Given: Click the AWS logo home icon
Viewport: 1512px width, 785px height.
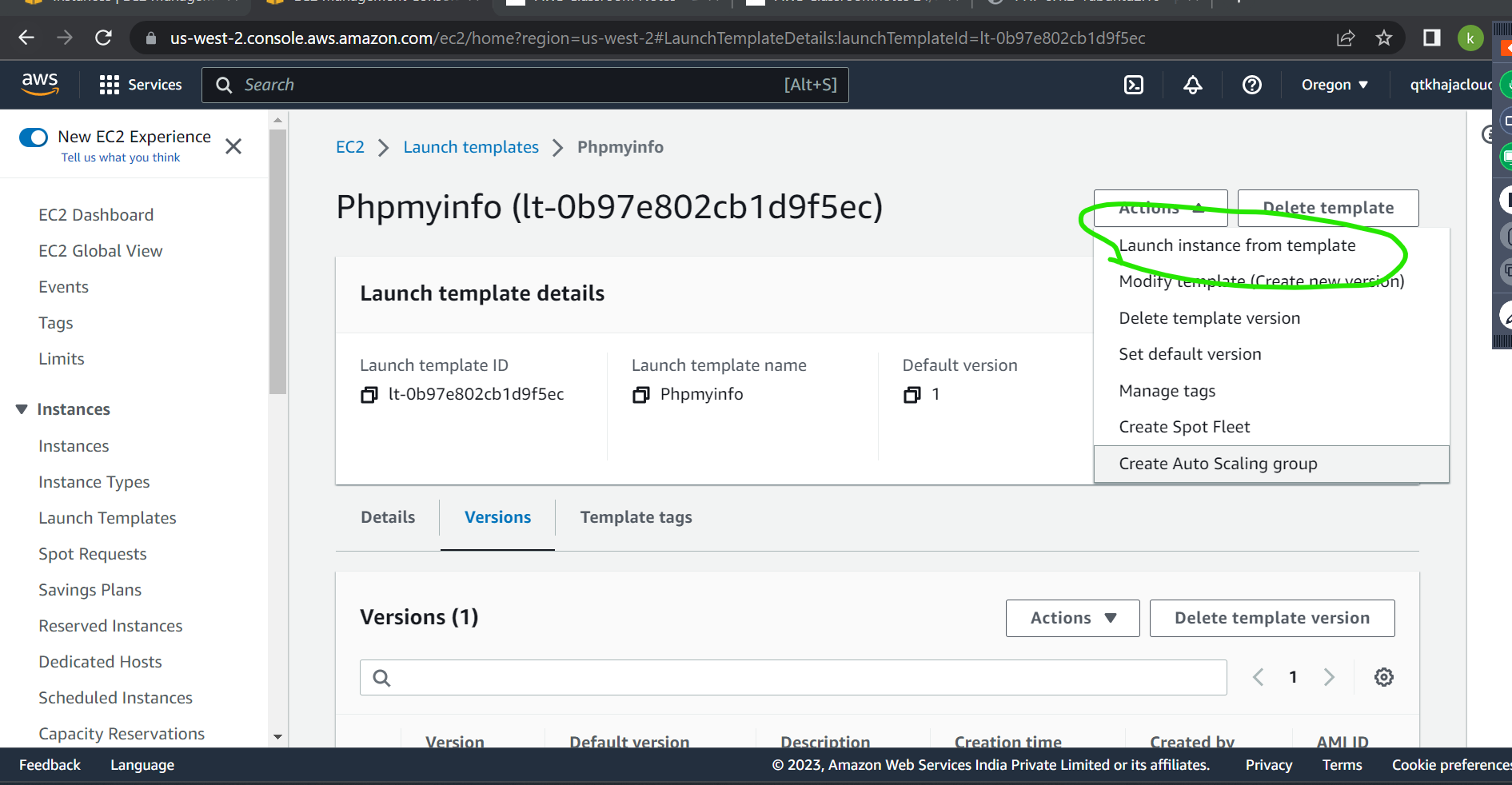Looking at the screenshot, I should (40, 84).
